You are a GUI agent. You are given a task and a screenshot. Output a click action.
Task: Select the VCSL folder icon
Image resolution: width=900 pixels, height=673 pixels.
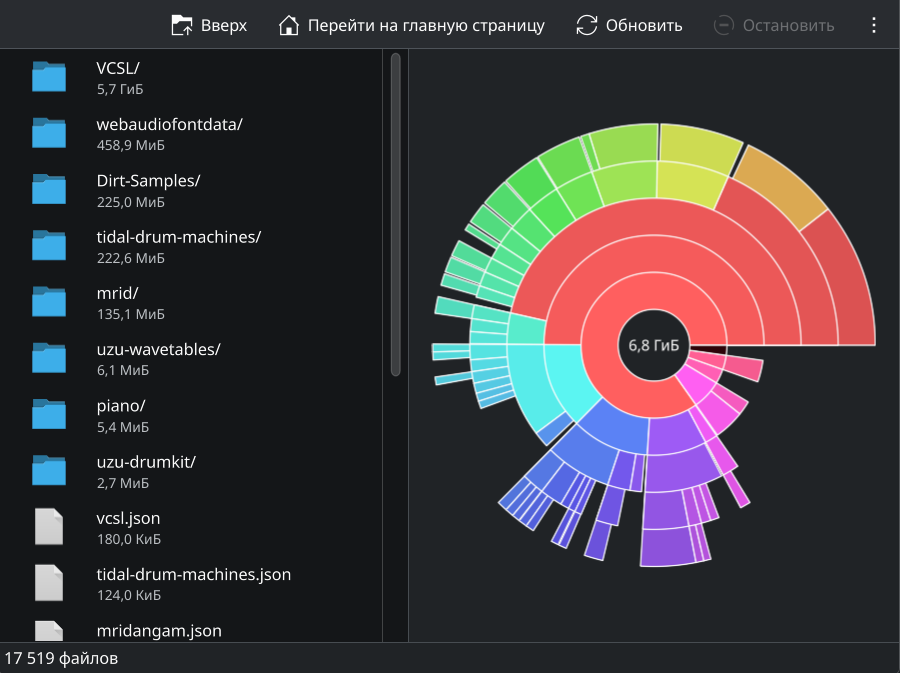49,77
